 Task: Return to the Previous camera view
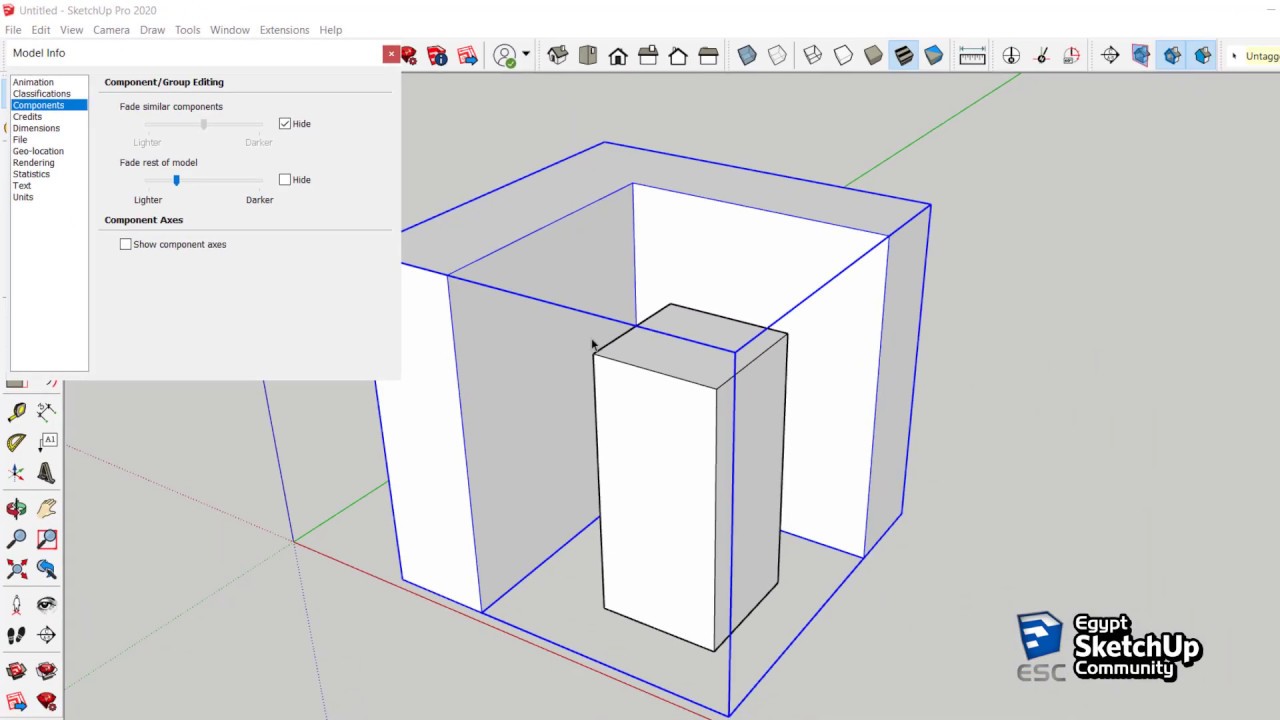(x=47, y=570)
